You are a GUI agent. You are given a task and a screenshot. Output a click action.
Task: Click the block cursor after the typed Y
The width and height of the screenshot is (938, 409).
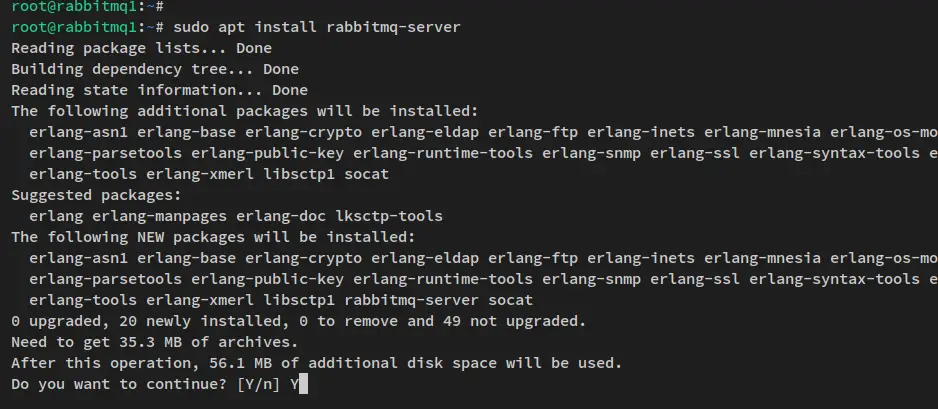303,384
